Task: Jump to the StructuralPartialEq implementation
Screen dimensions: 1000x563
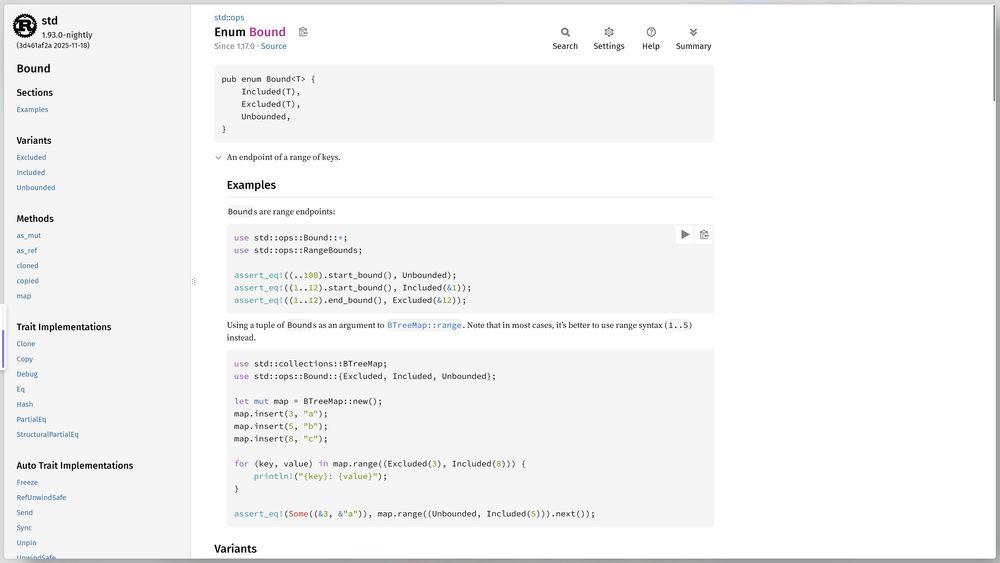Action: tap(47, 435)
